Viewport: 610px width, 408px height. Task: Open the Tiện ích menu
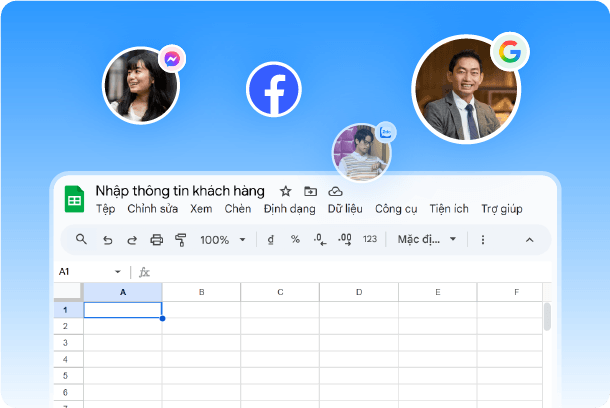coord(449,209)
